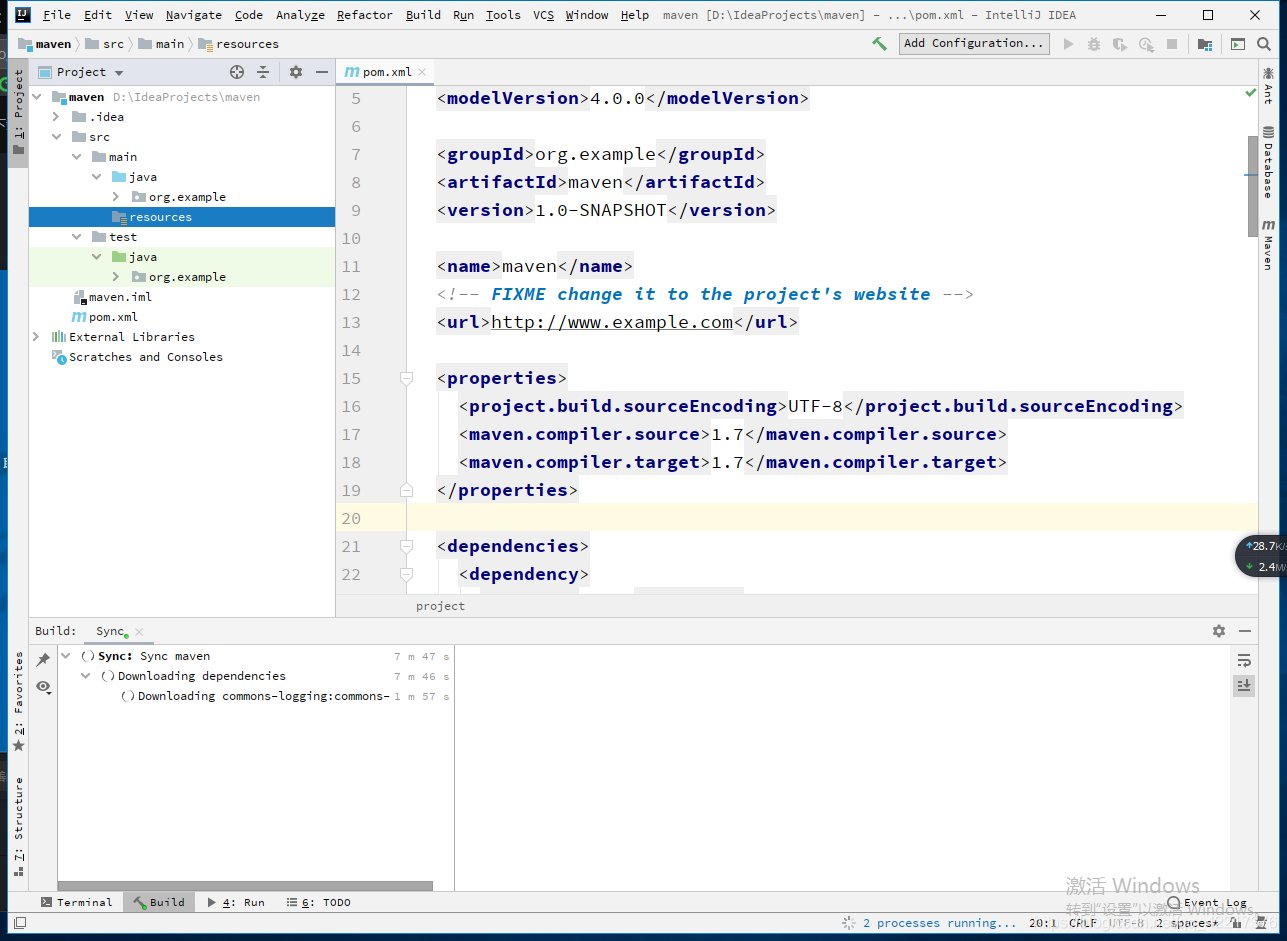The image size is (1287, 941).
Task: Click the background processes spinner in status bar
Action: coord(848,923)
